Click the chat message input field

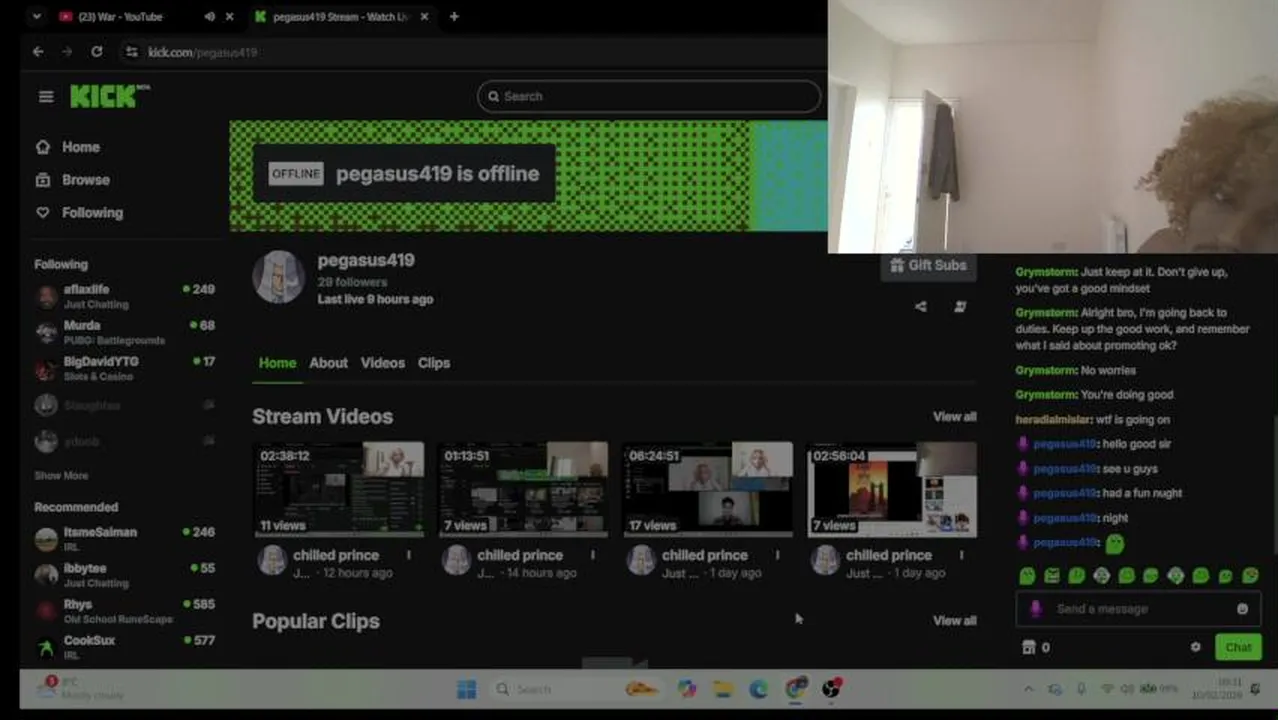click(1137, 609)
